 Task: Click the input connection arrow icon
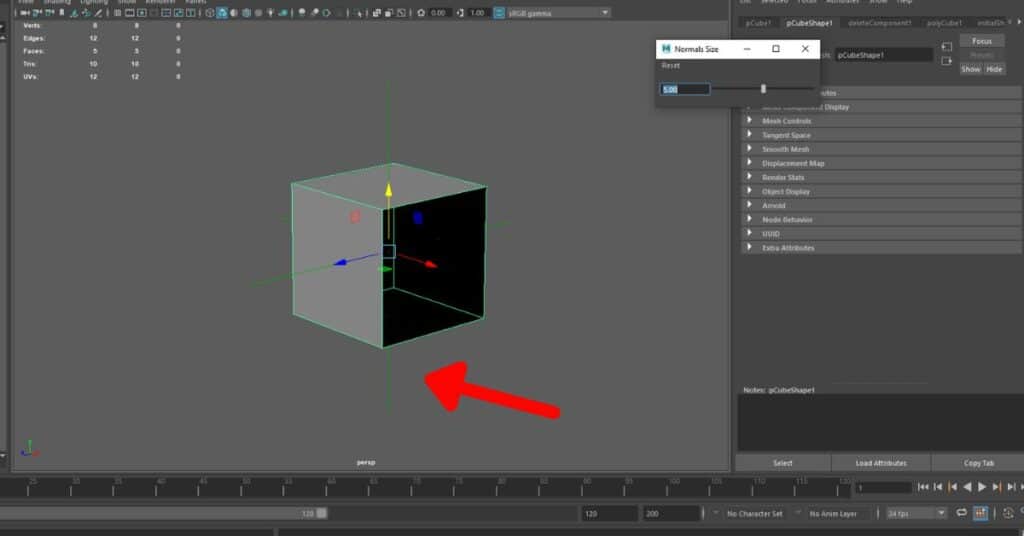(946, 46)
